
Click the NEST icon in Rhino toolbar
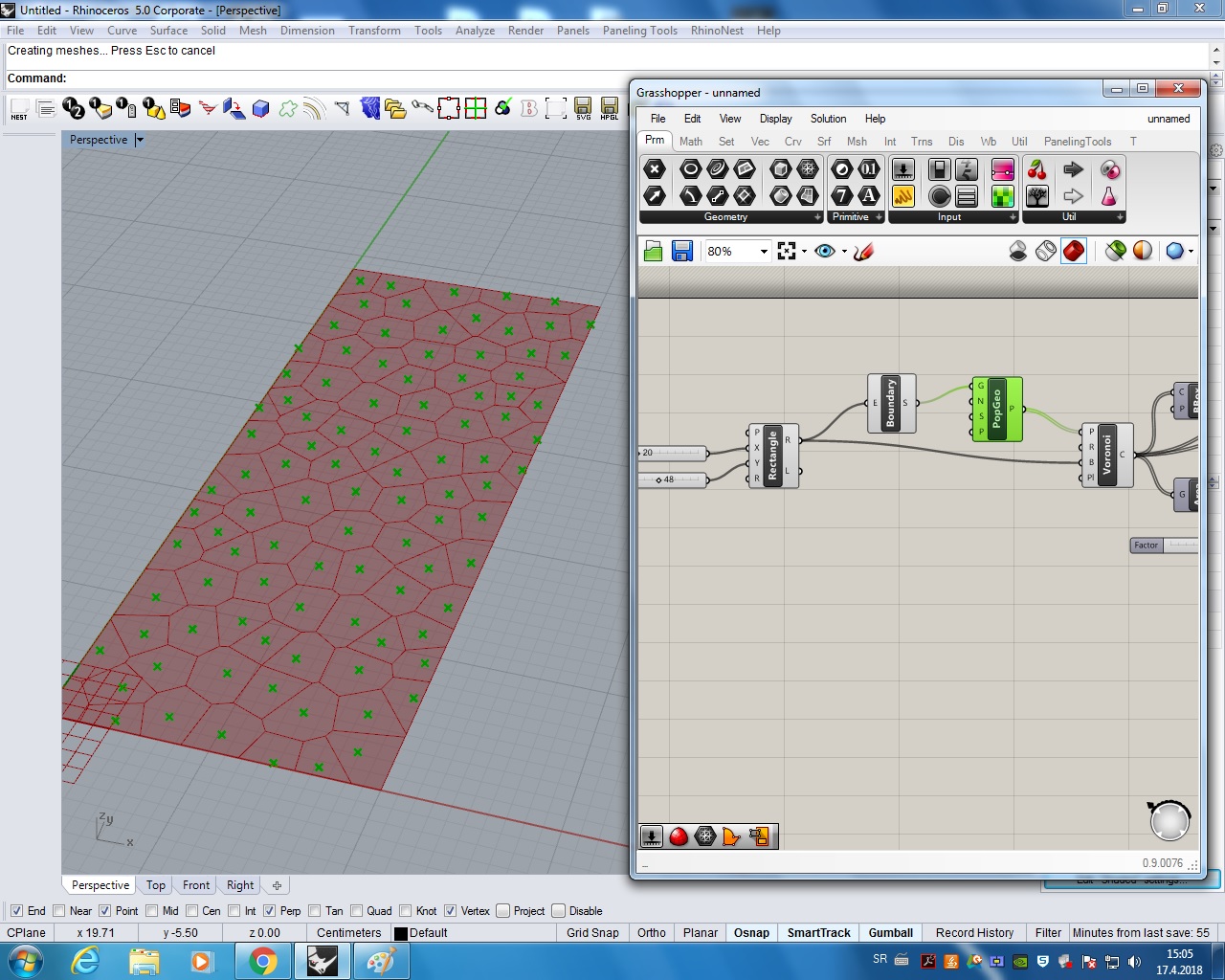[x=19, y=108]
